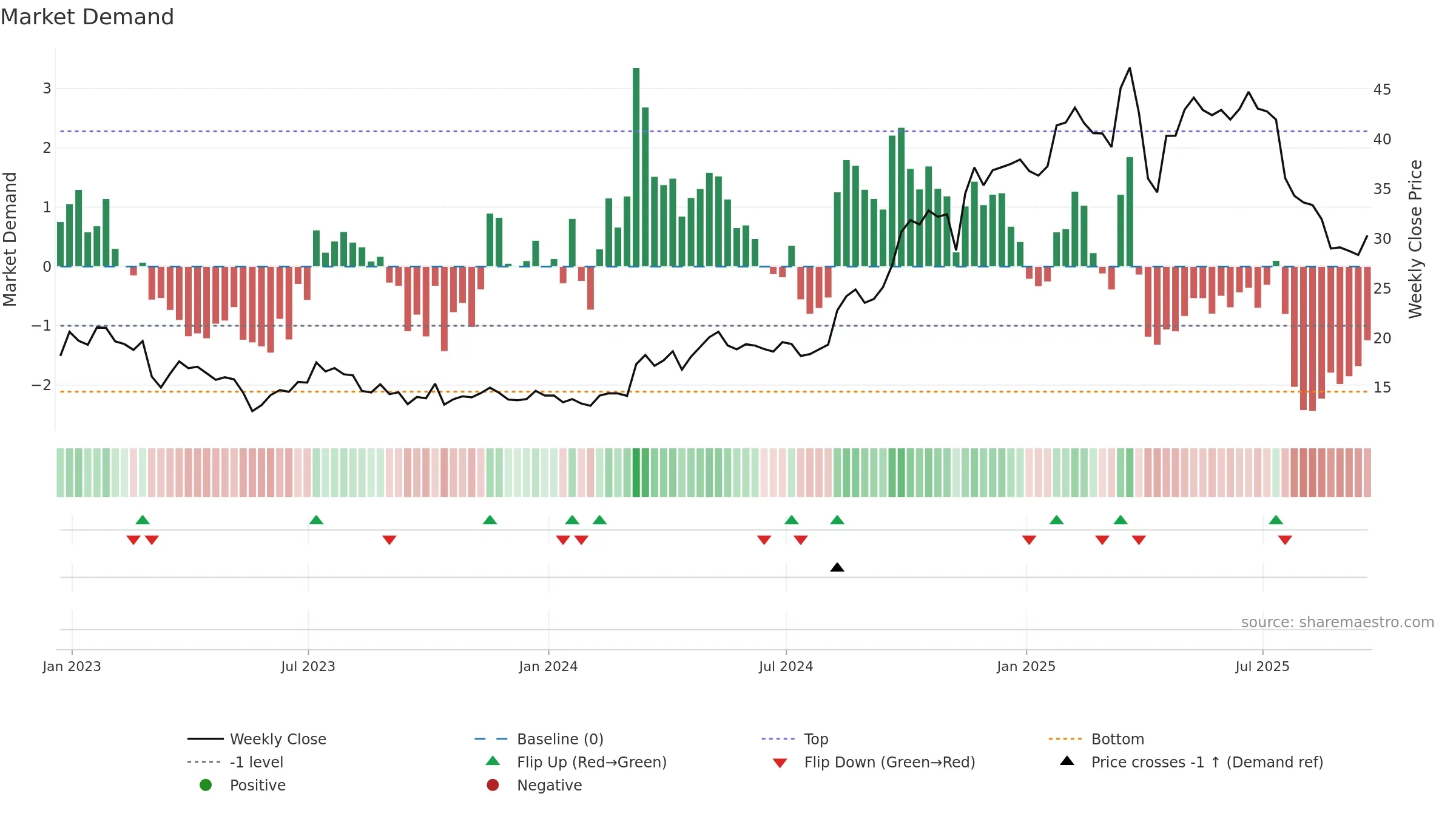Screen dimensions: 1456x819
Task: Click the black Price crosses -1 triangle marker
Action: point(837,567)
